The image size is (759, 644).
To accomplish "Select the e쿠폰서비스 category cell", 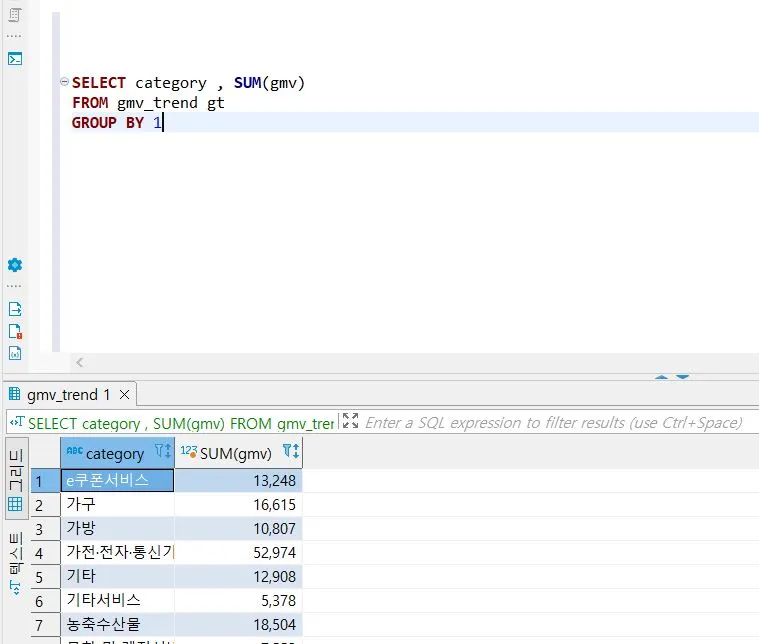I will point(117,480).
